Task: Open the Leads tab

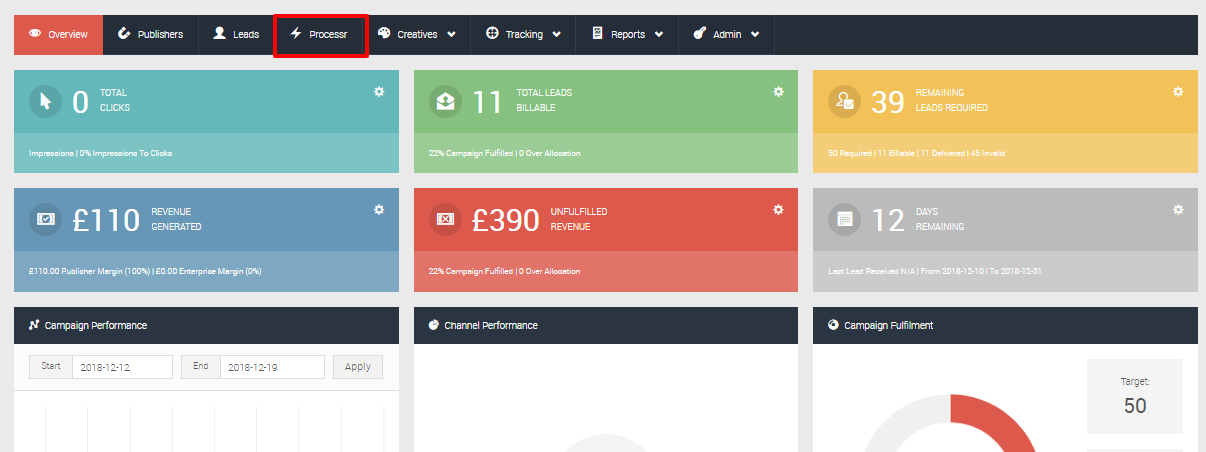Action: (236, 34)
